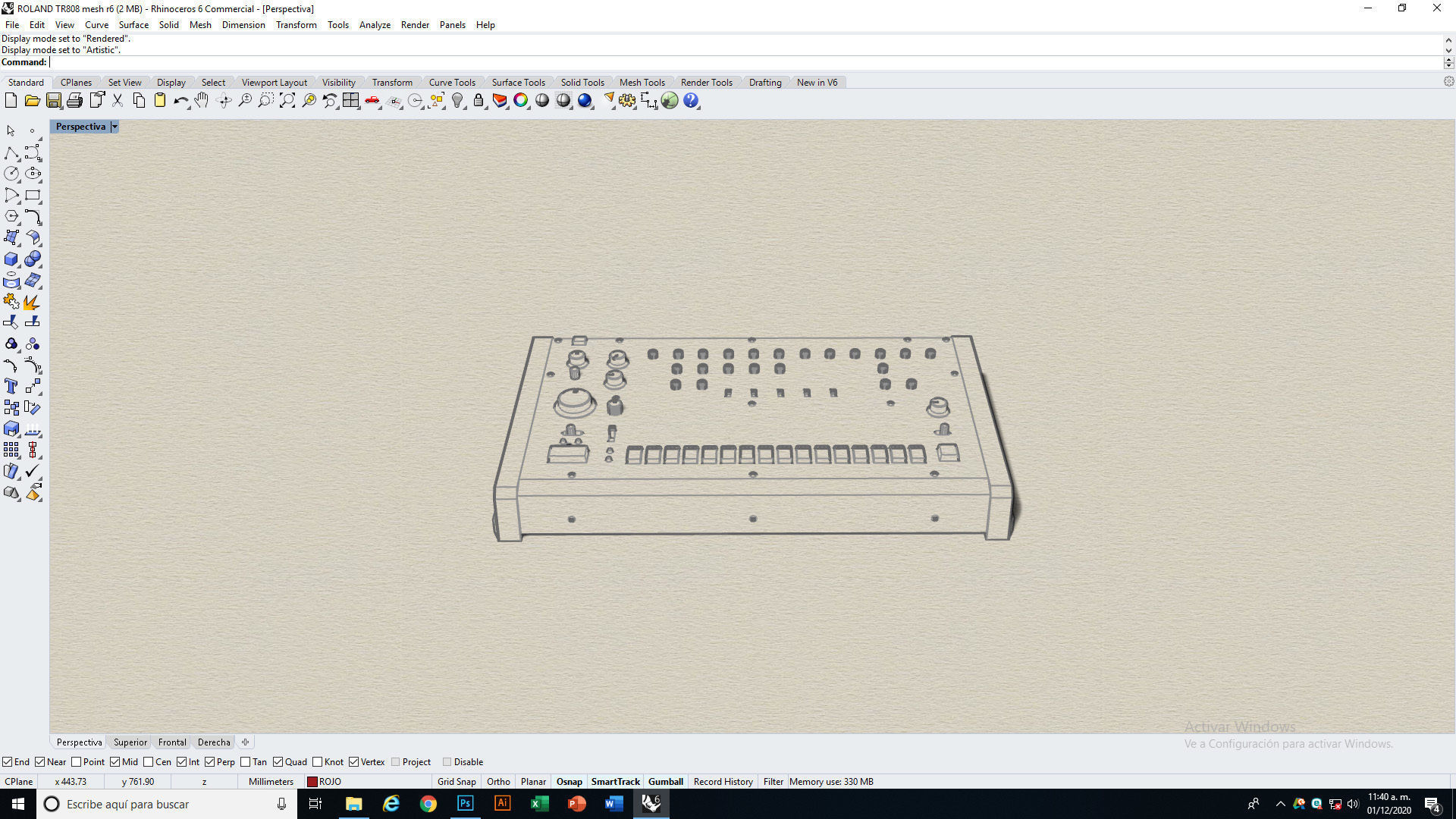Screen dimensions: 1456x819
Task: Create a new file with the New icon
Action: click(x=11, y=100)
